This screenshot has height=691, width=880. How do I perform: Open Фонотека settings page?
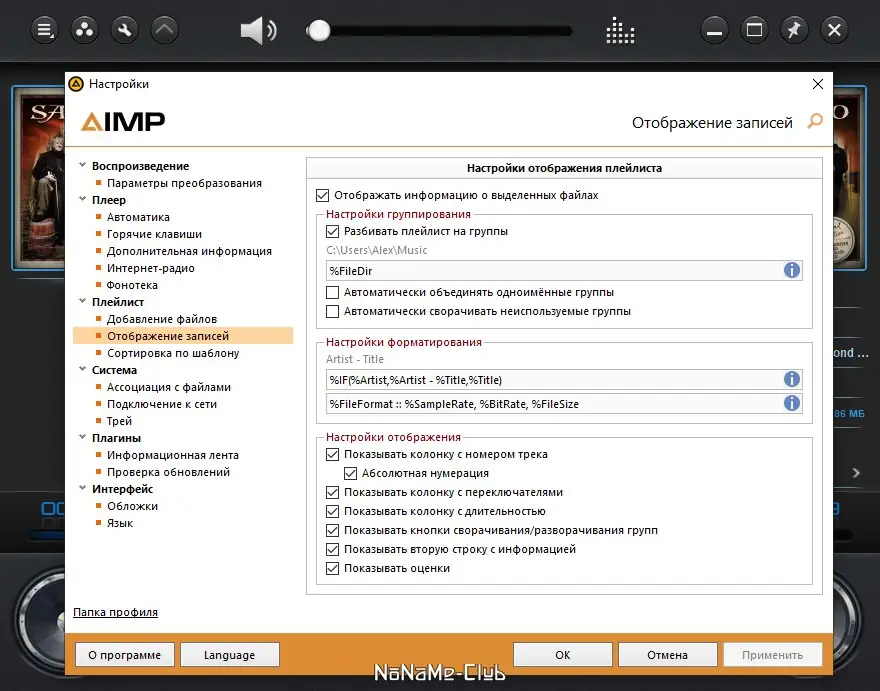(x=132, y=285)
